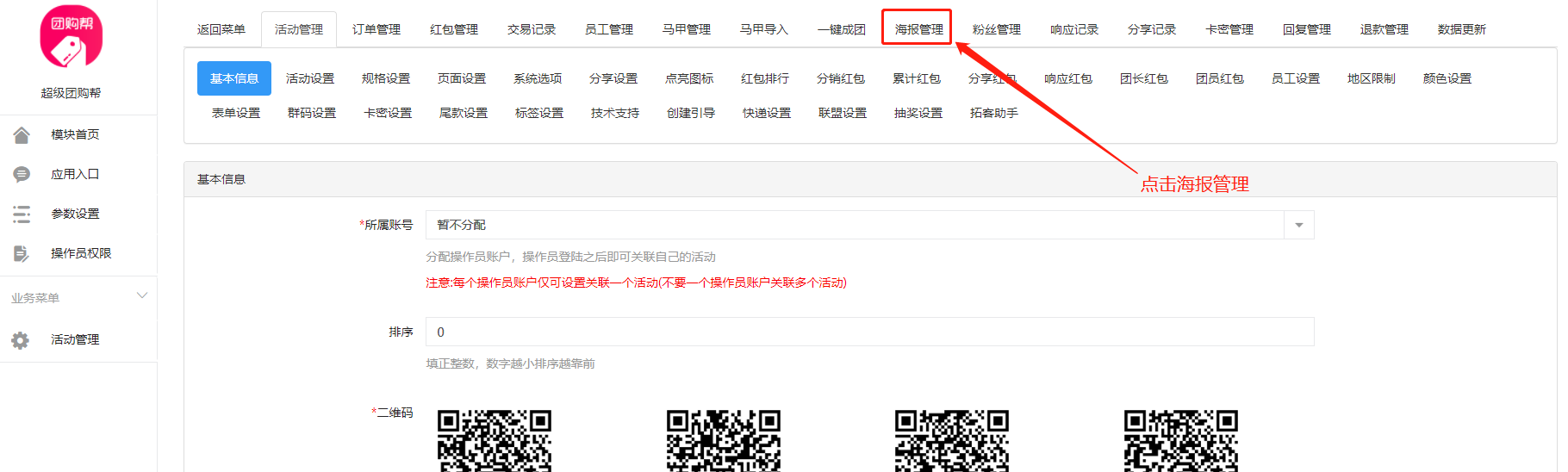Open 群码设置 sub-section
The image size is (1568, 472).
coord(312,113)
